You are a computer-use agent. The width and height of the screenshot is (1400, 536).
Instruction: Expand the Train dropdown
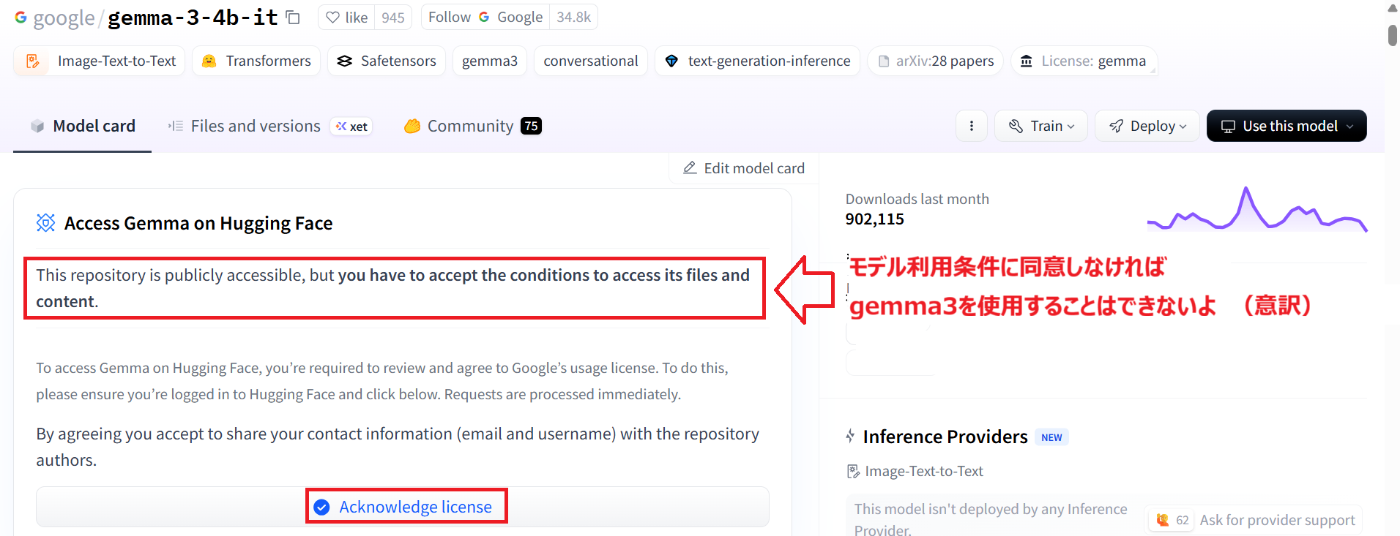[1041, 126]
